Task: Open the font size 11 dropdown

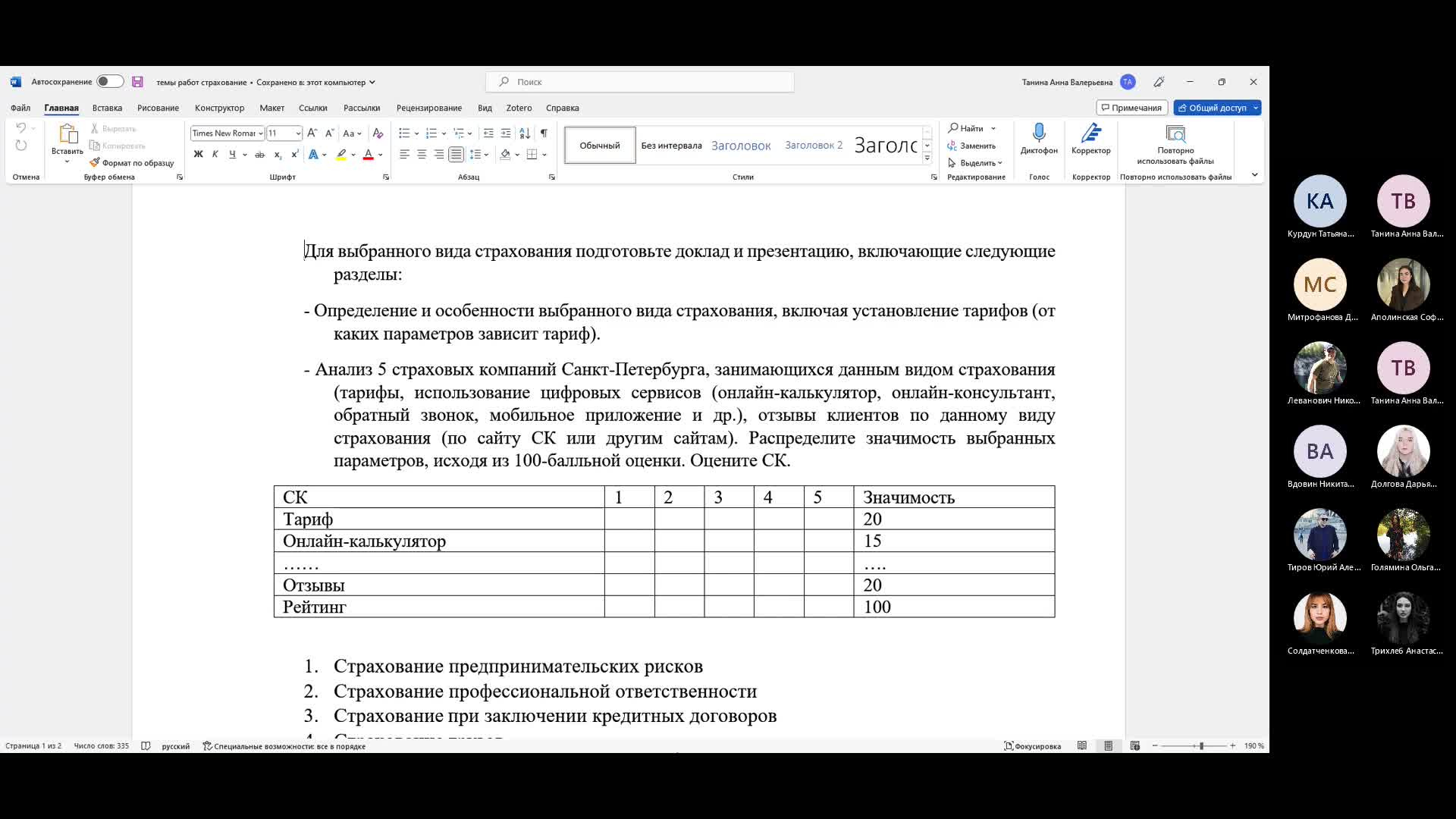Action: pyautogui.click(x=298, y=133)
